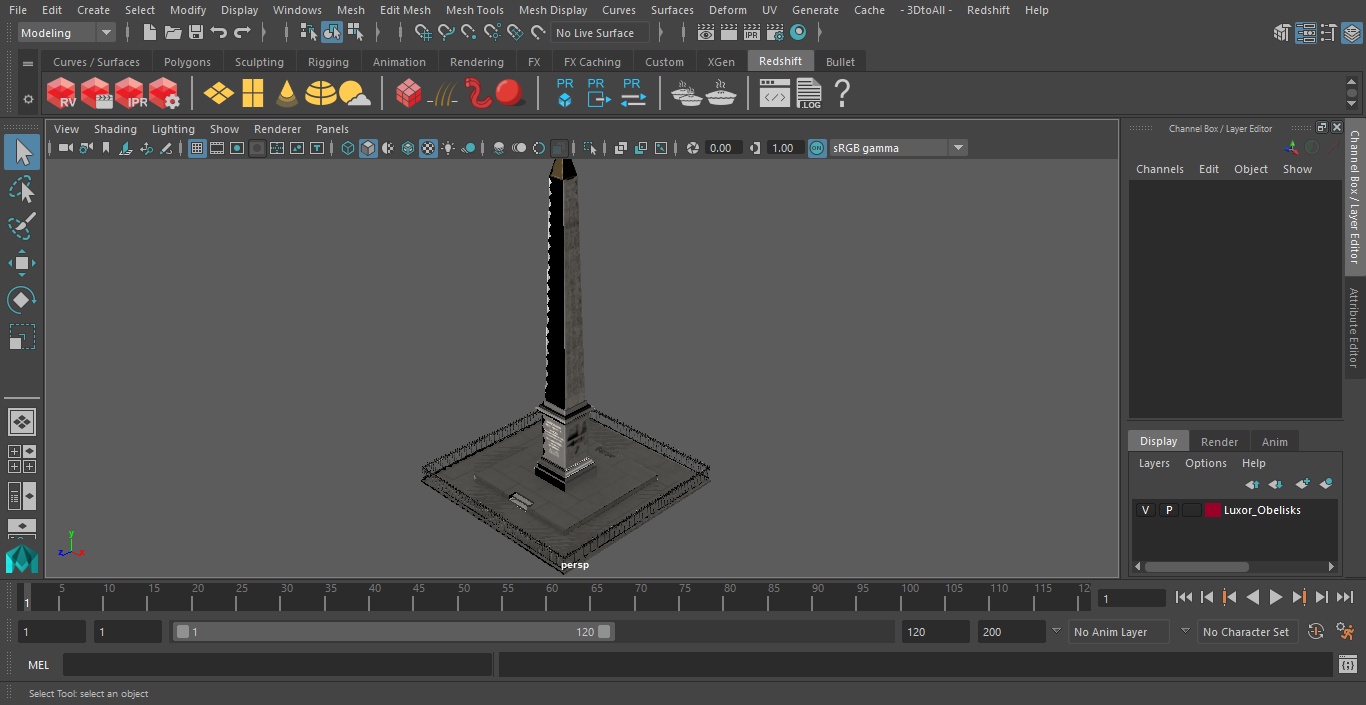This screenshot has height=705, width=1366.
Task: Open animation preferences running man icon
Action: pyautogui.click(x=1346, y=632)
